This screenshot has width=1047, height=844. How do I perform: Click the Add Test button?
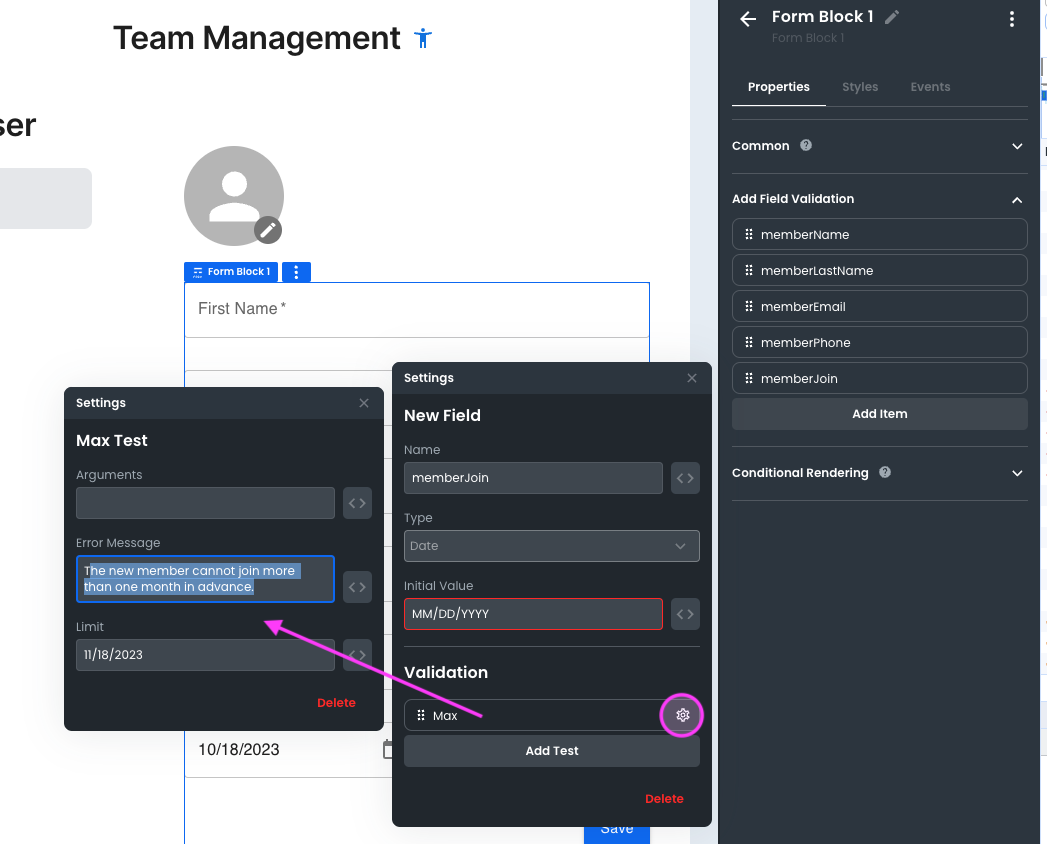coord(551,751)
